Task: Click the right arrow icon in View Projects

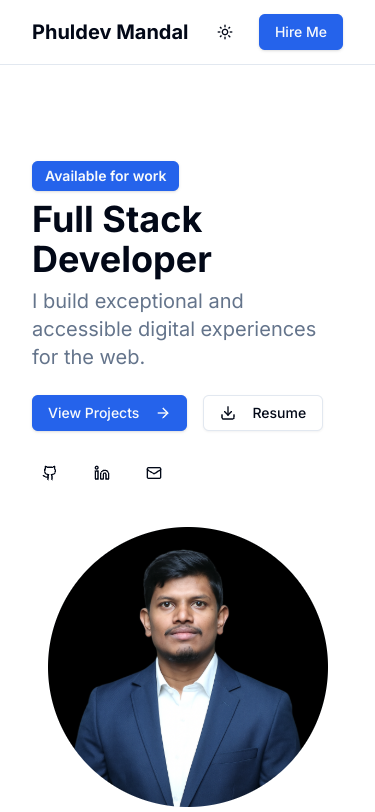Action: click(x=163, y=413)
